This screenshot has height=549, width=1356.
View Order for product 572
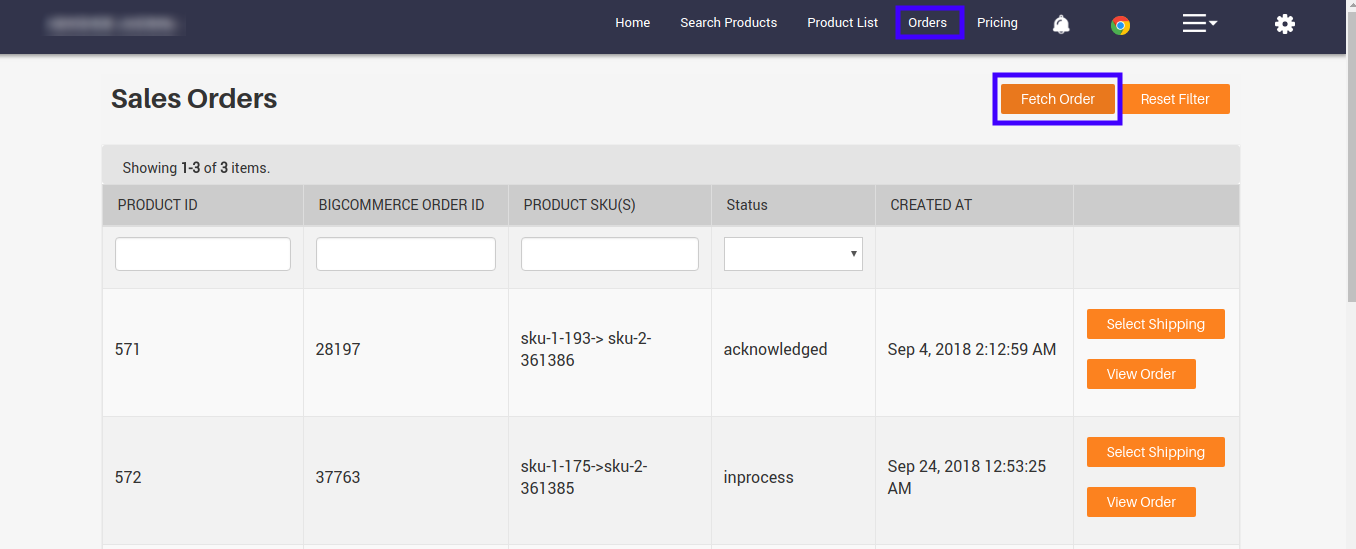(1141, 502)
